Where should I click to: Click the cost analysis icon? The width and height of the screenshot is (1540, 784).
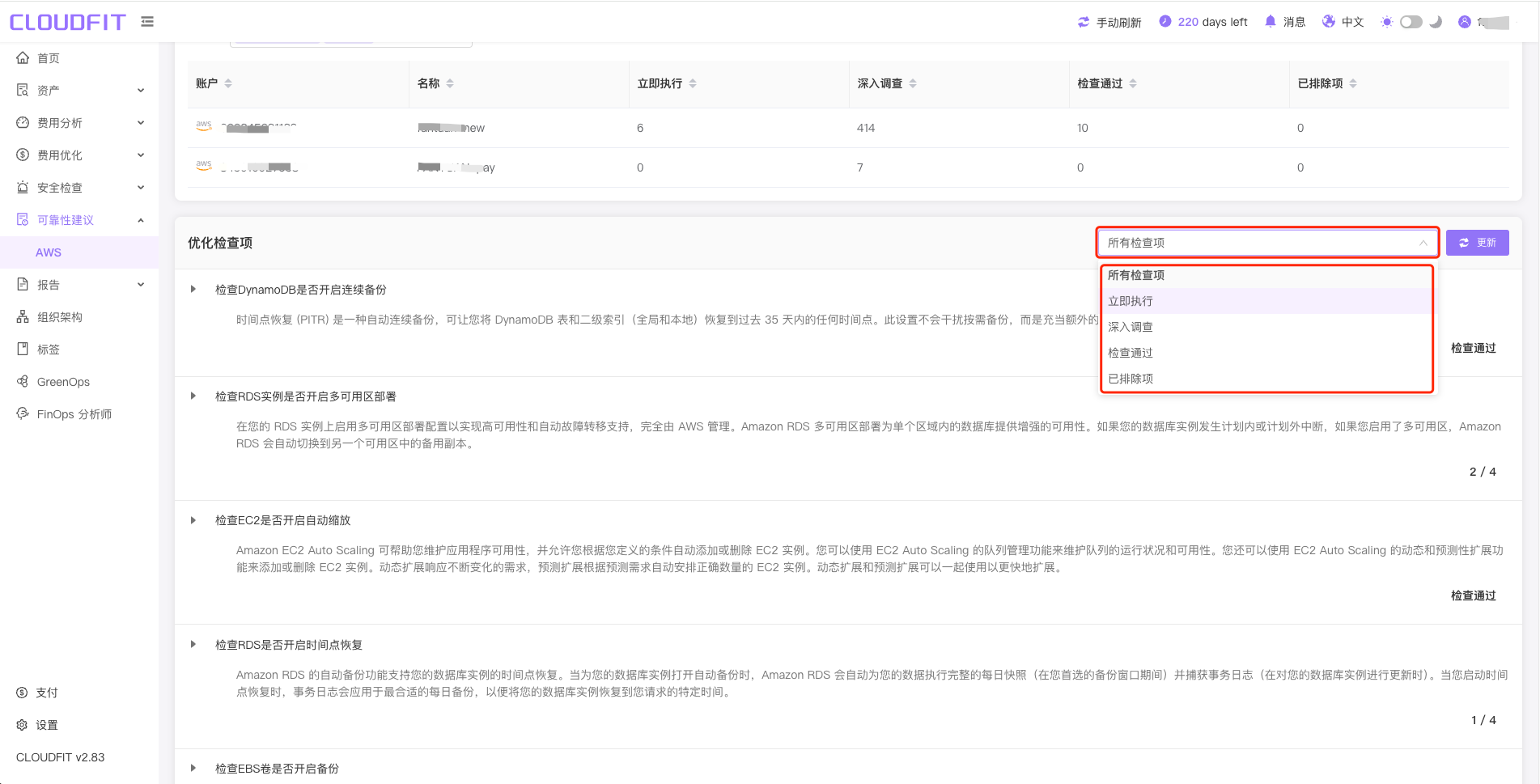click(23, 123)
